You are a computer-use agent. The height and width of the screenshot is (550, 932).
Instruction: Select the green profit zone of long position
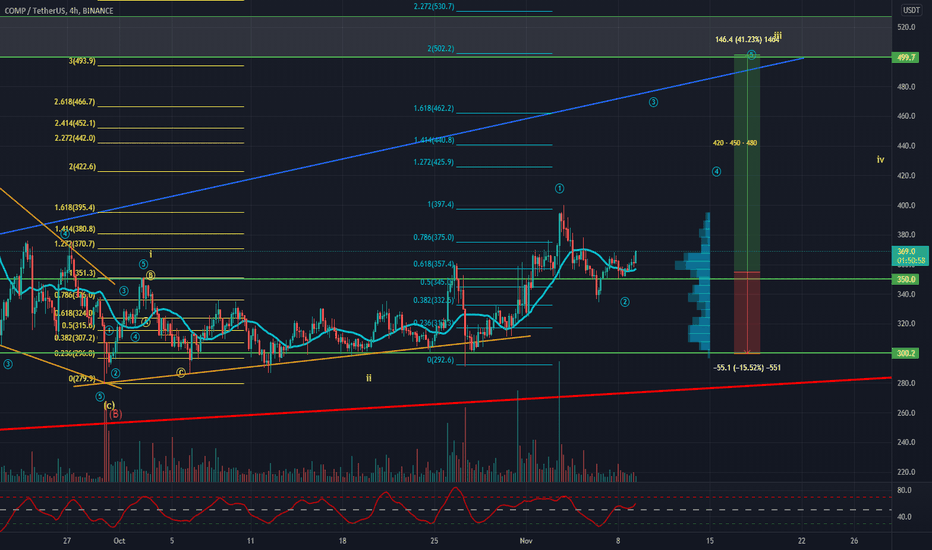click(x=747, y=164)
